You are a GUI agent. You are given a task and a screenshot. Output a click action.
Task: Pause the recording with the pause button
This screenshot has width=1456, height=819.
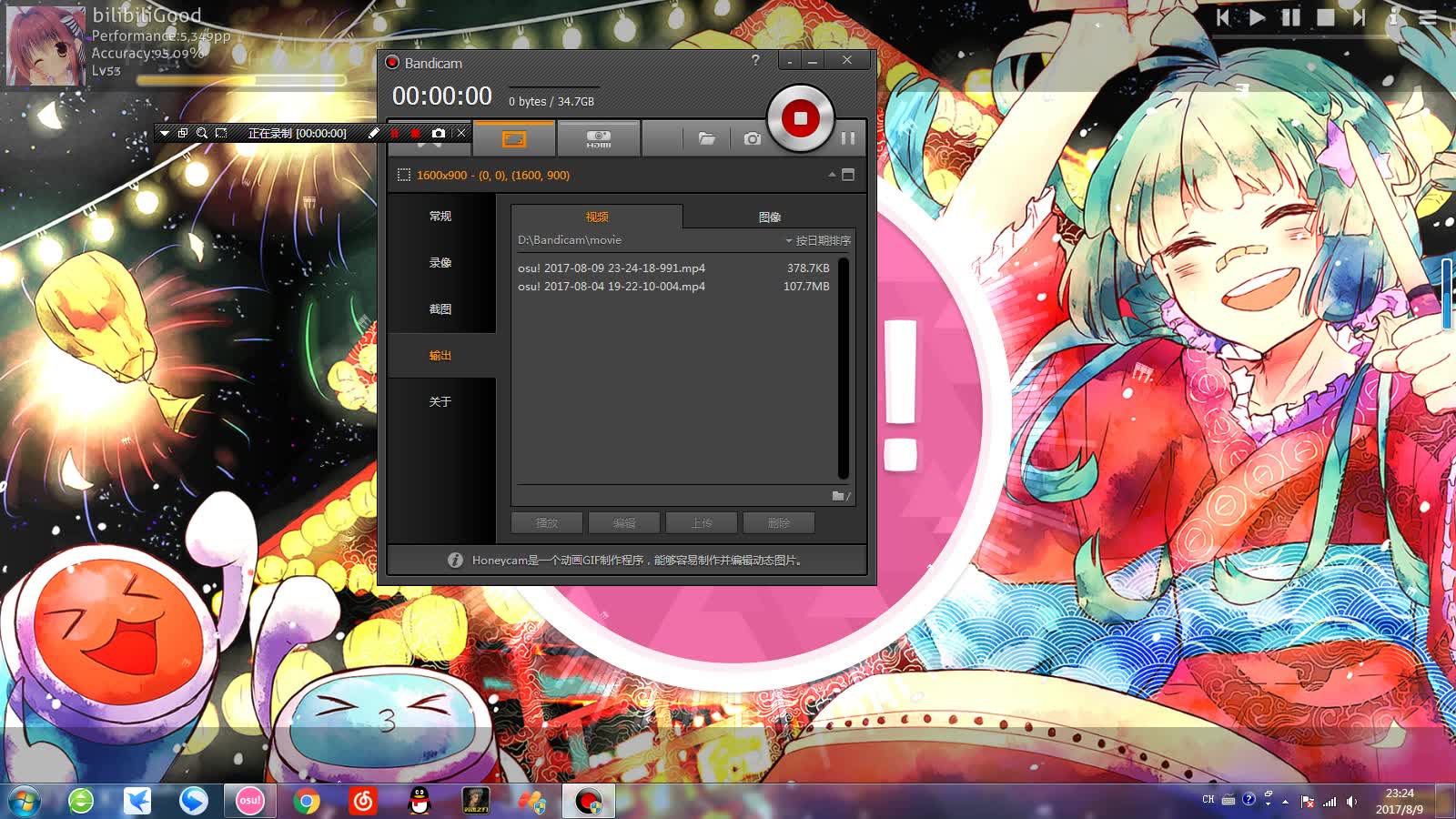[847, 138]
